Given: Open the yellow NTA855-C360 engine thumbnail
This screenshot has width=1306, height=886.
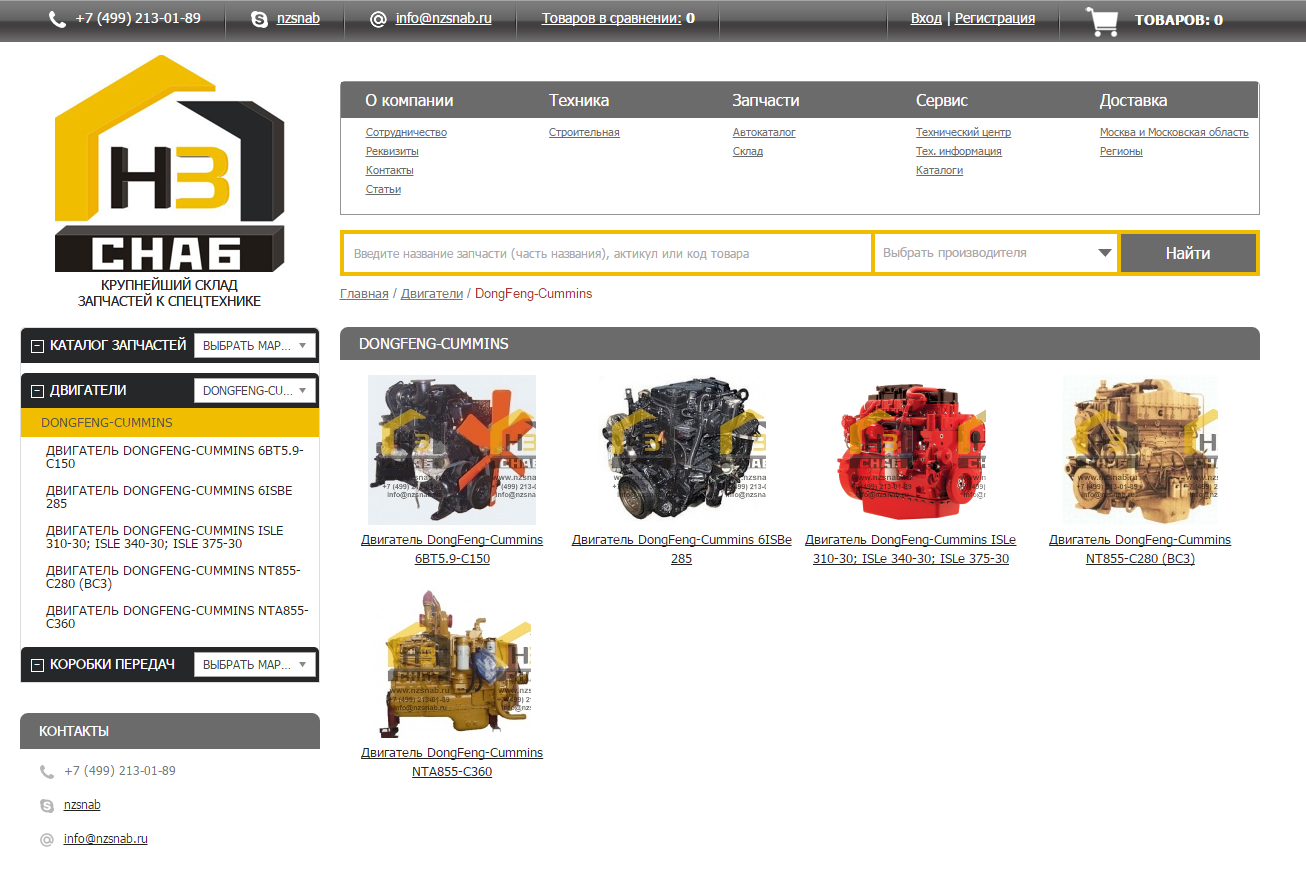Looking at the screenshot, I should [x=452, y=663].
